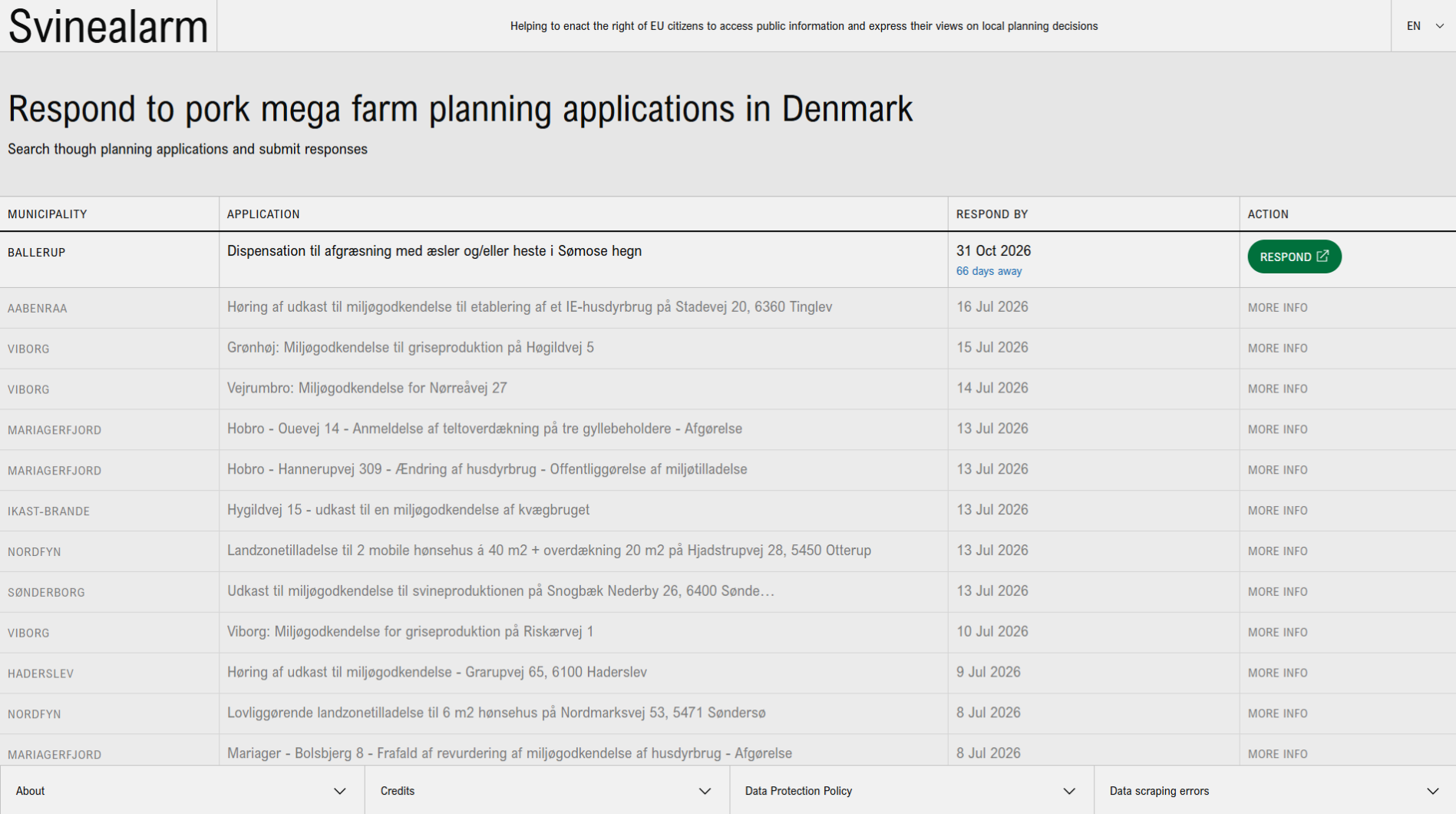Image resolution: width=1456 pixels, height=814 pixels.
Task: Open MORE INFO for Nordmarksvej 53 Søndersø row
Action: click(1277, 713)
